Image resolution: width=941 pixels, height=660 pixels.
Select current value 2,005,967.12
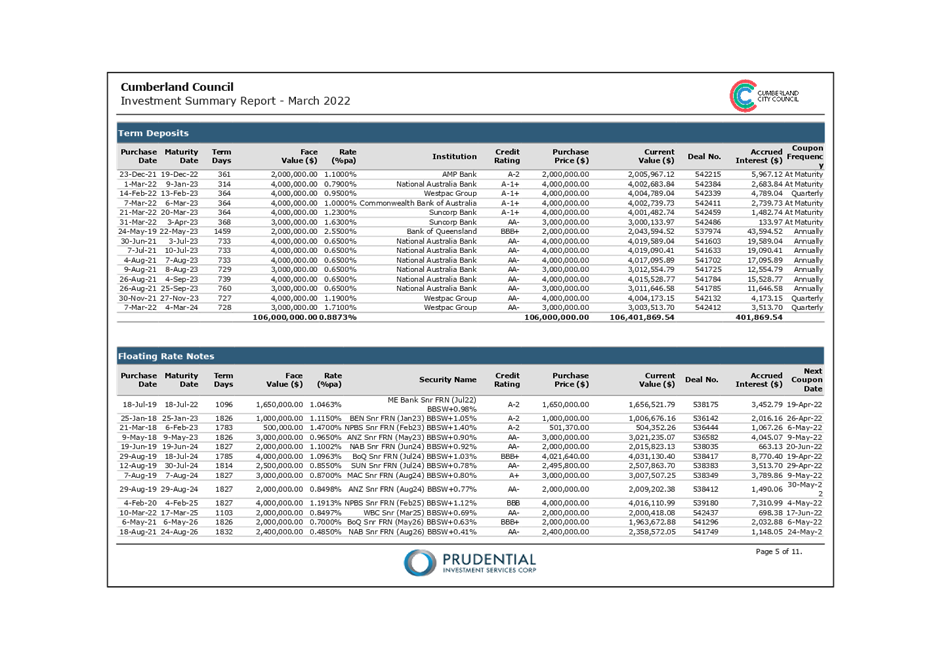pyautogui.click(x=651, y=175)
